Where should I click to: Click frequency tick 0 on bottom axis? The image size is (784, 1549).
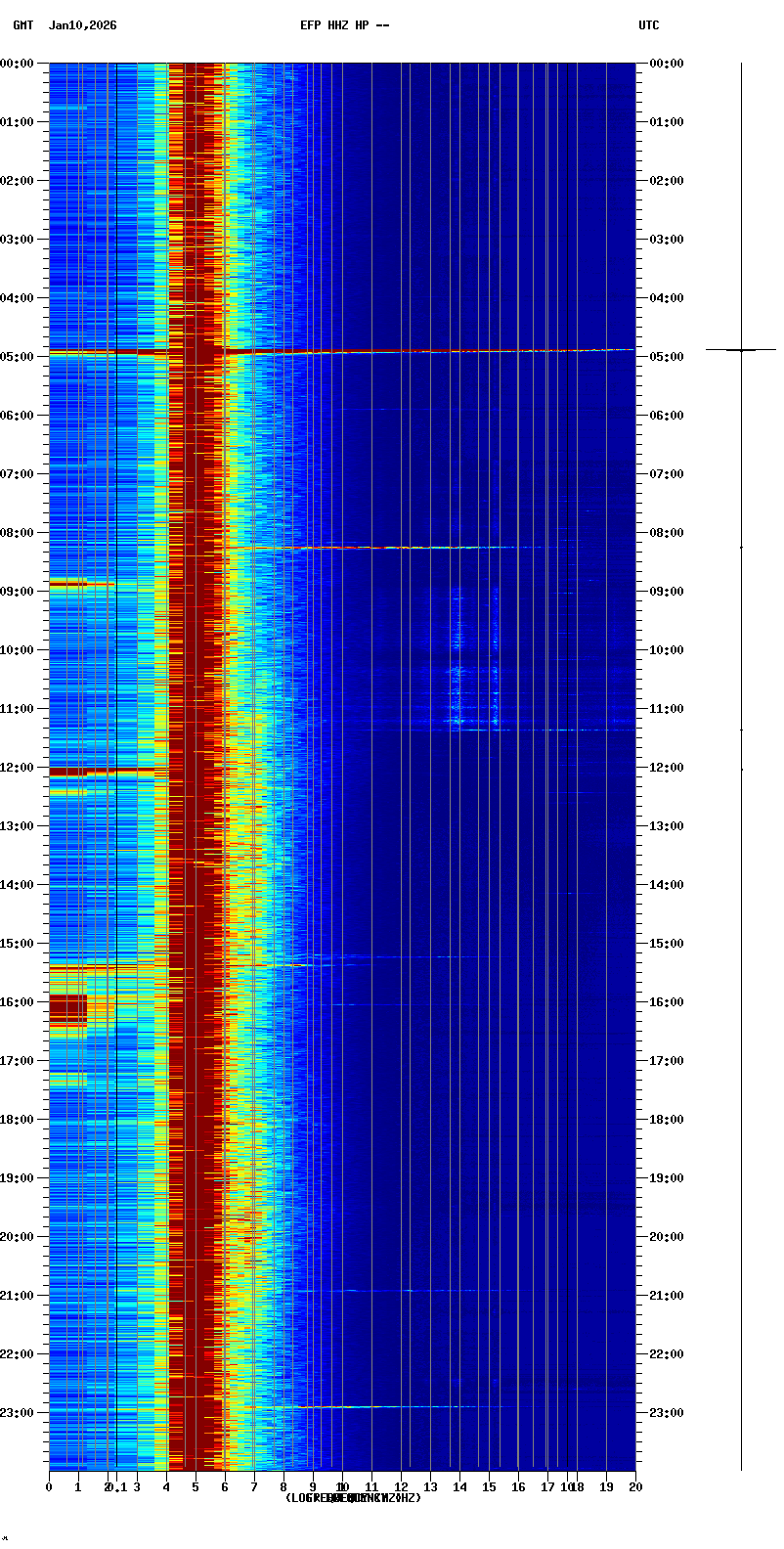coord(49,1487)
